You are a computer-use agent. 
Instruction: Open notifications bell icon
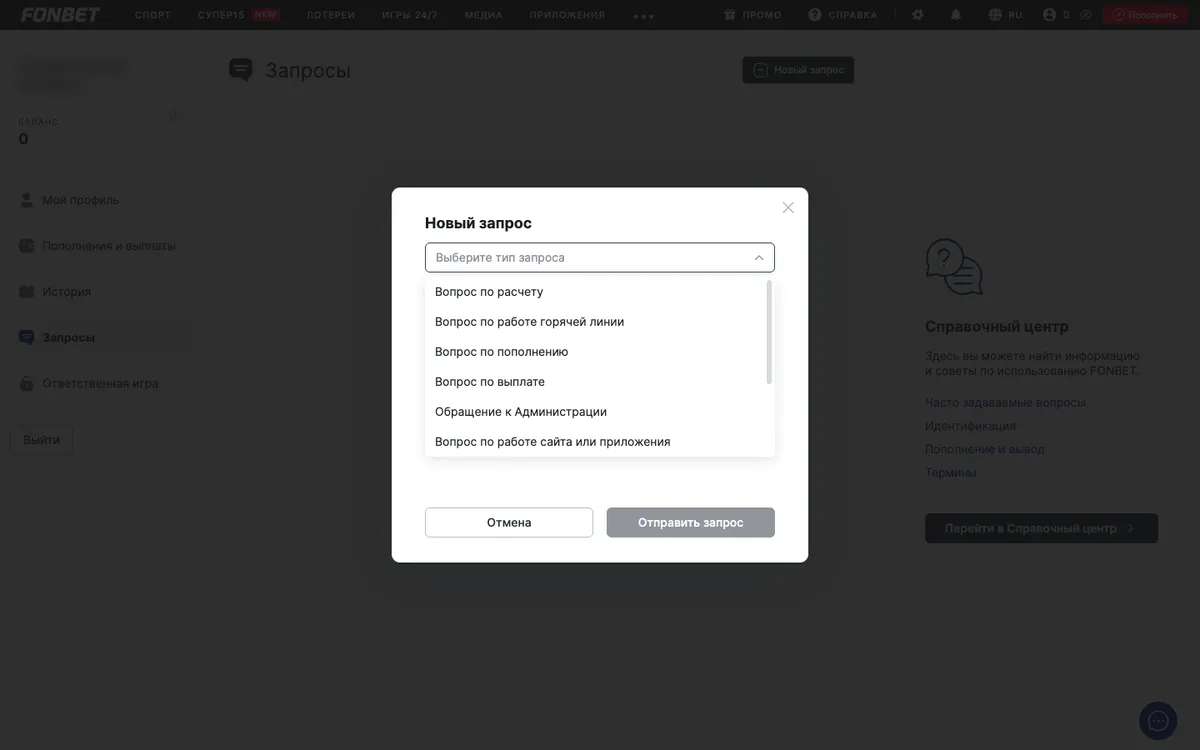[x=956, y=15]
